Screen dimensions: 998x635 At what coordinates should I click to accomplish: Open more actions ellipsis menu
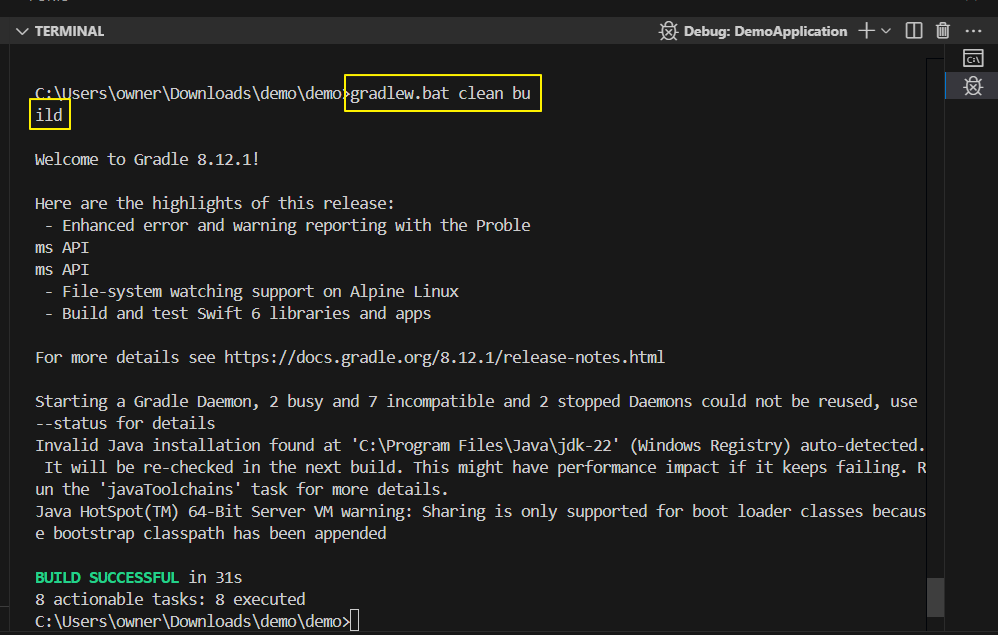973,31
